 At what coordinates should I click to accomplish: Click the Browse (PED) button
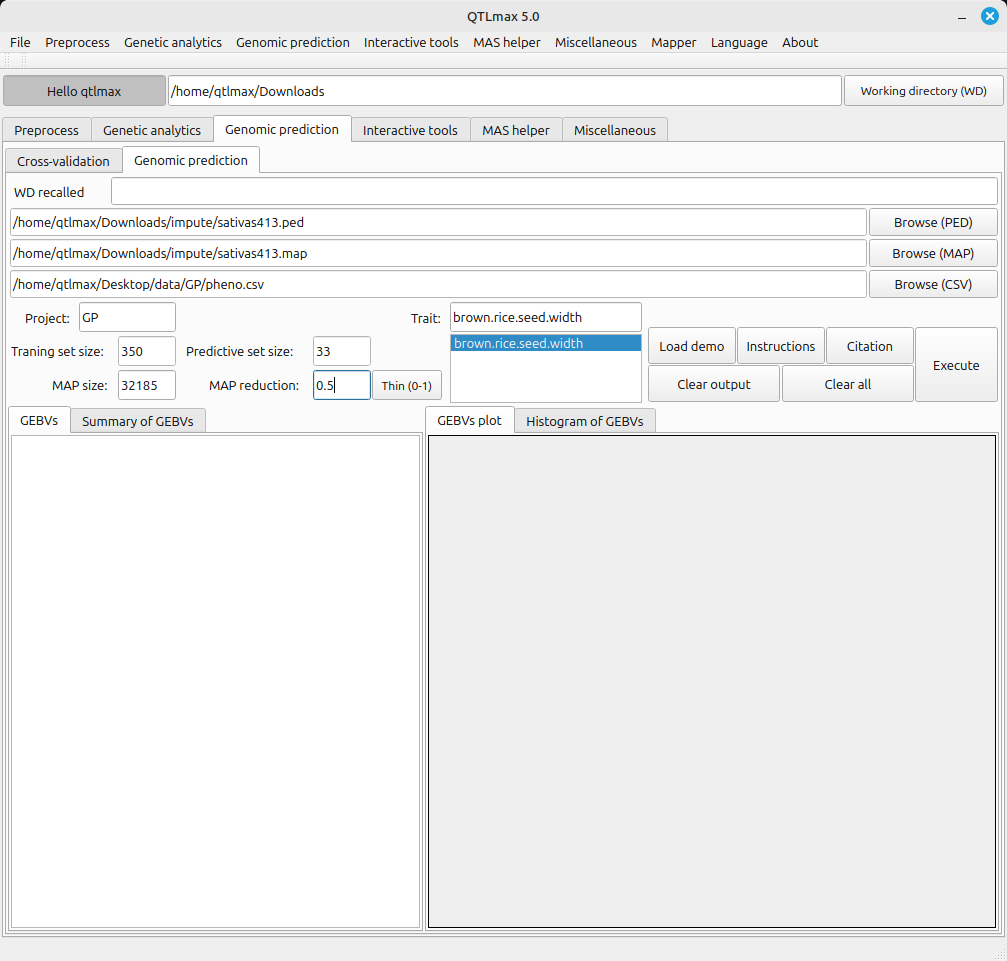pos(932,222)
